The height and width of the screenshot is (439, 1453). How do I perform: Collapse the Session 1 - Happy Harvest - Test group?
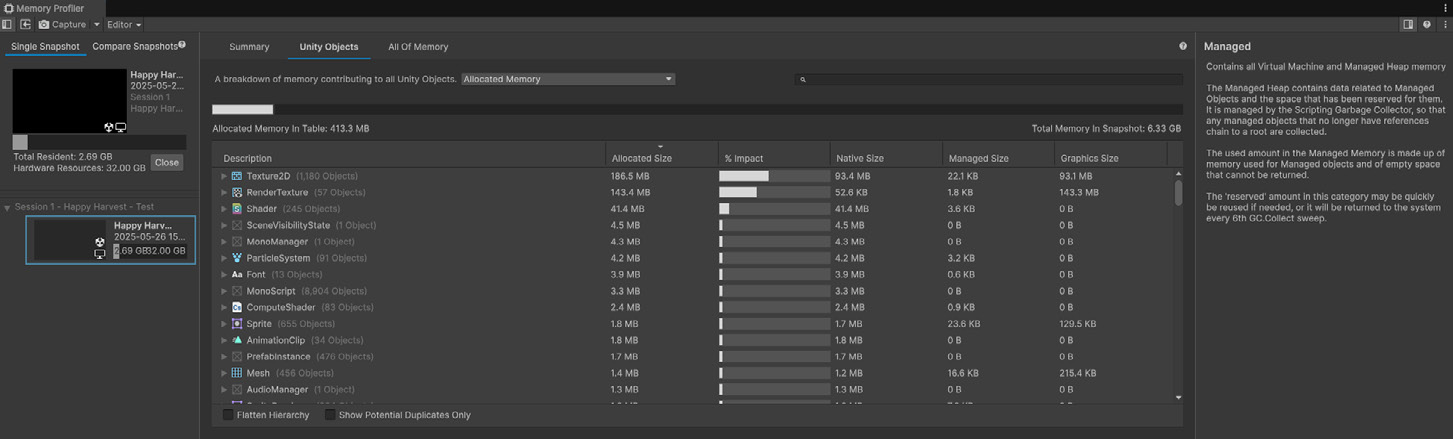8,207
